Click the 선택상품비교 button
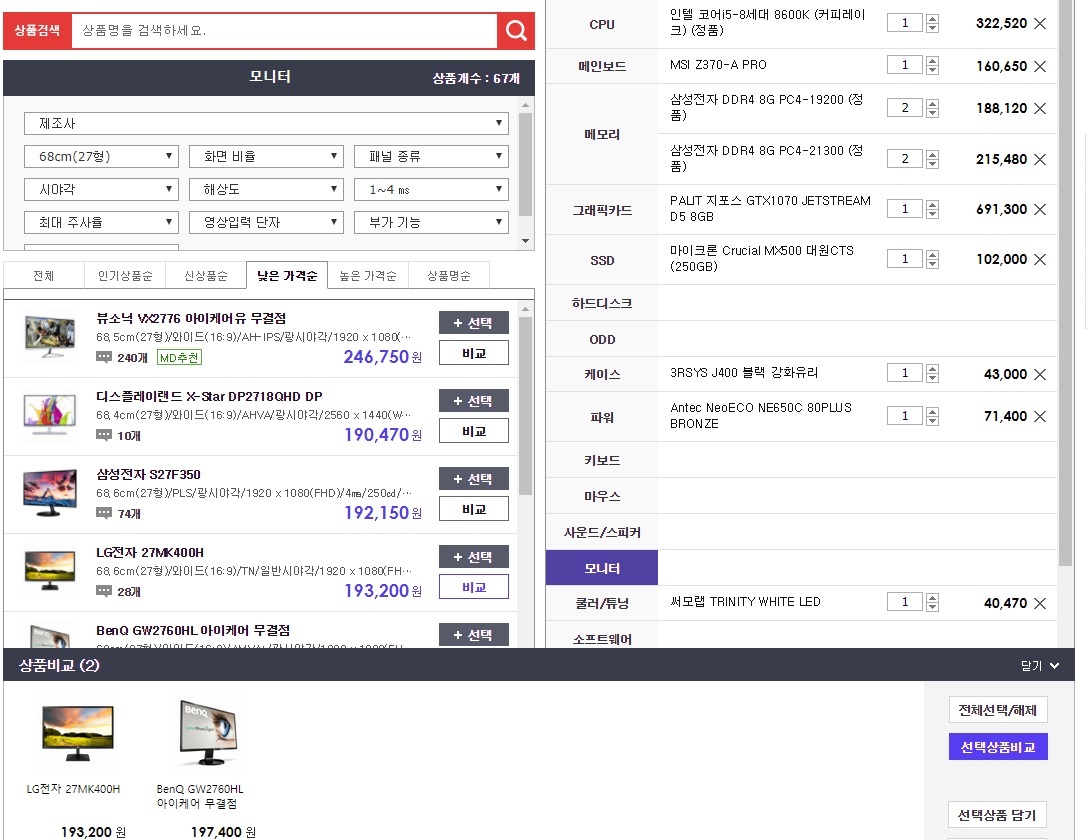Image resolution: width=1087 pixels, height=840 pixels. click(998, 747)
